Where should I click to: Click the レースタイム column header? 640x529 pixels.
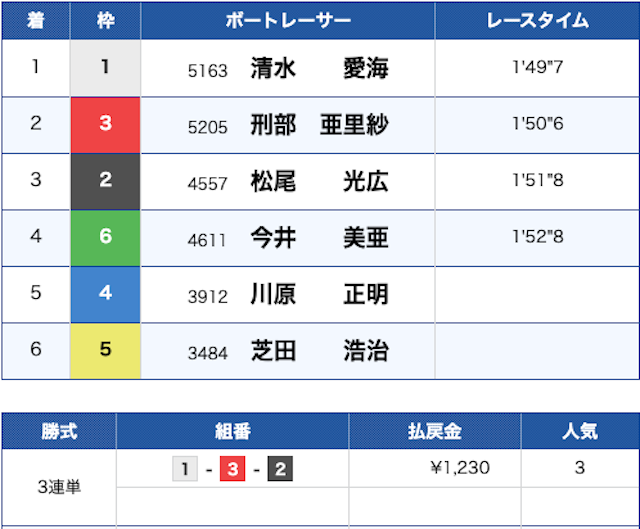click(x=536, y=20)
